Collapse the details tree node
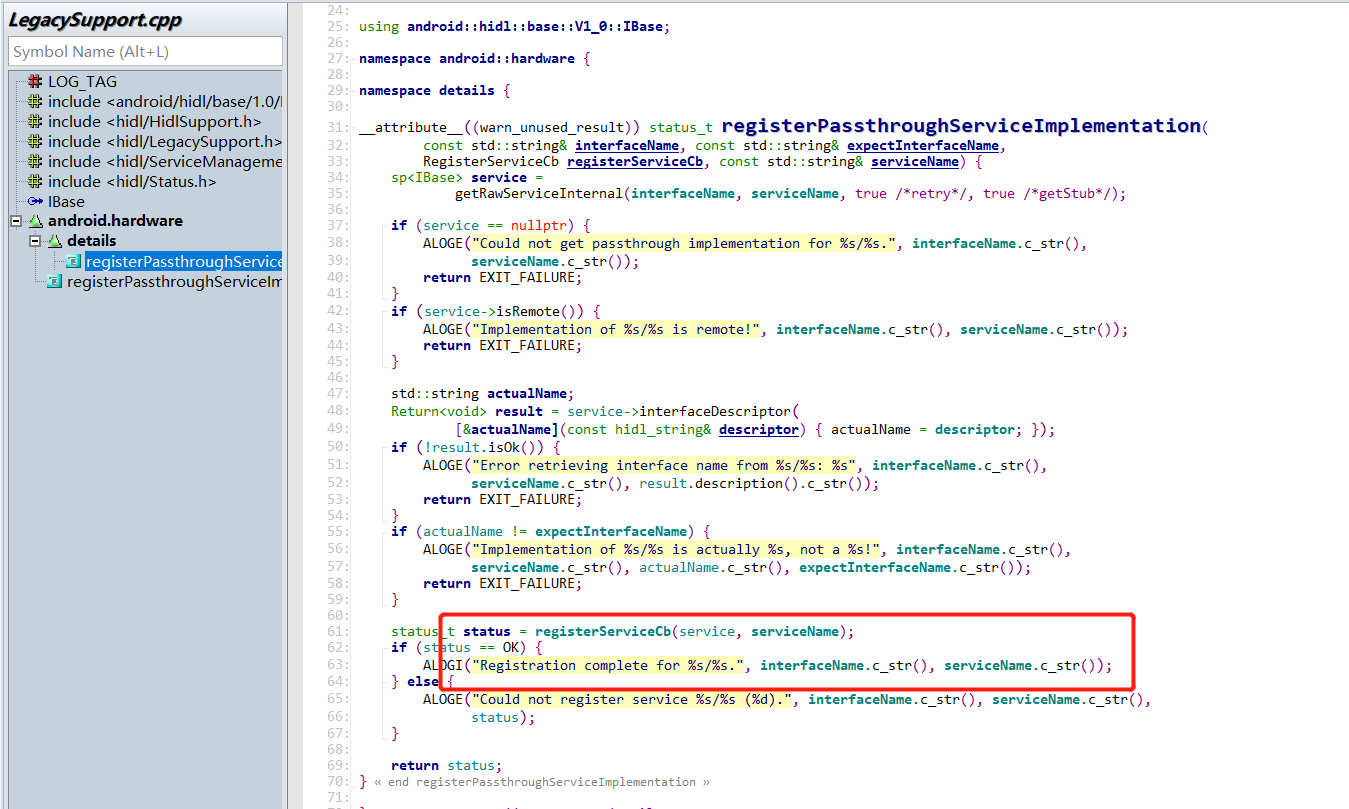This screenshot has height=809, width=1349. [35, 241]
